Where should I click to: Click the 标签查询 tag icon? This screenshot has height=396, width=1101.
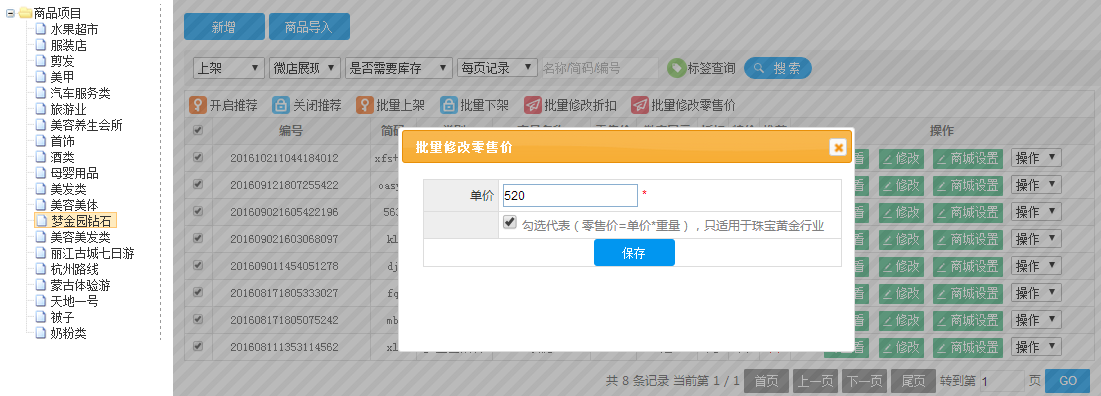tap(676, 68)
